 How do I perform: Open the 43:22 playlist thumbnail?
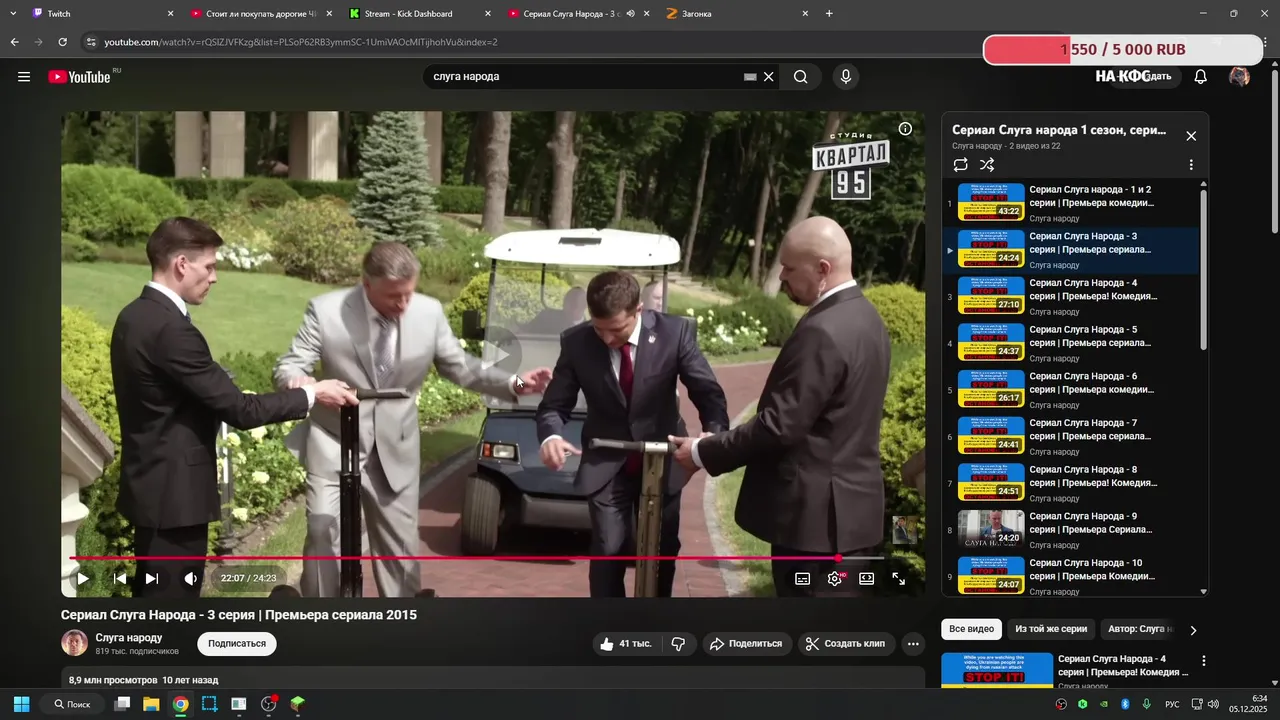pyautogui.click(x=991, y=202)
